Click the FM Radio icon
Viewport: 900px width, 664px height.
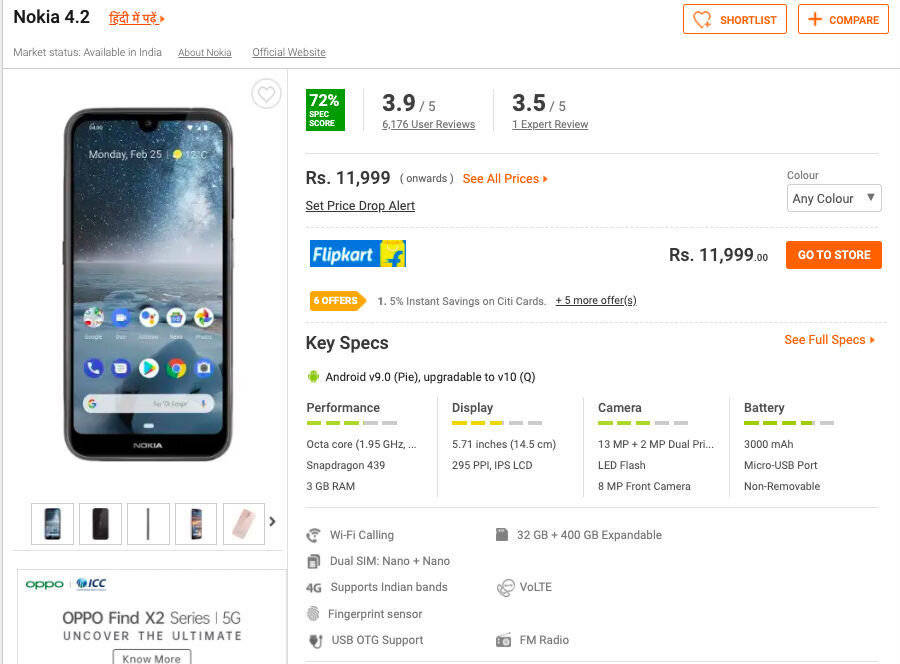click(x=503, y=640)
